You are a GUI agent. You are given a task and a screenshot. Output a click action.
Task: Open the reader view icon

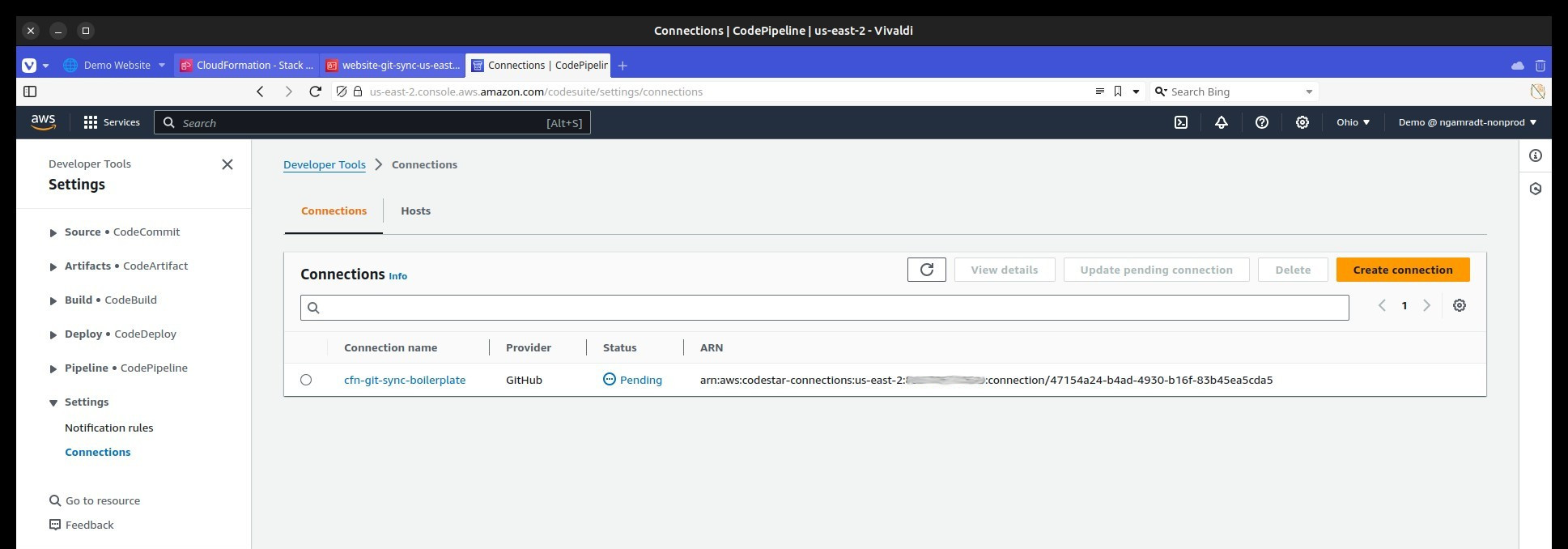1099,91
